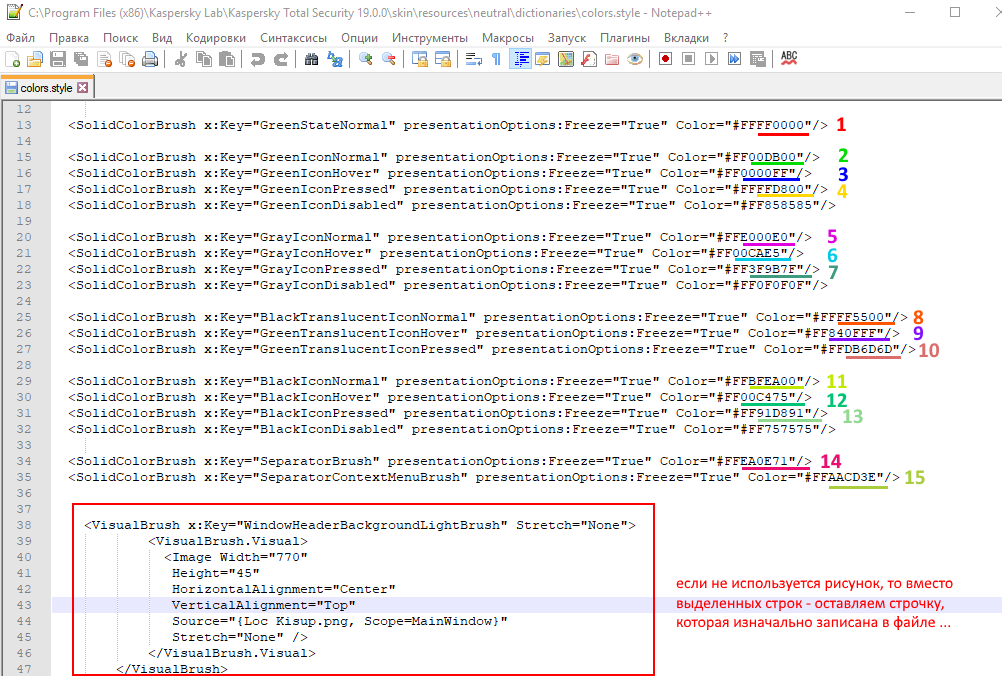Open the Function List icon
Image resolution: width=1002 pixels, height=676 pixels.
(589, 59)
